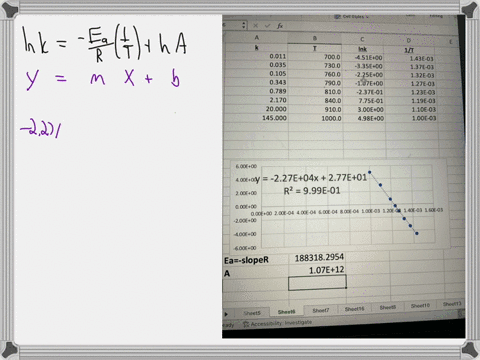Click the '1/T' header cell
Screen dimensions: 480x360
[x=409, y=50]
